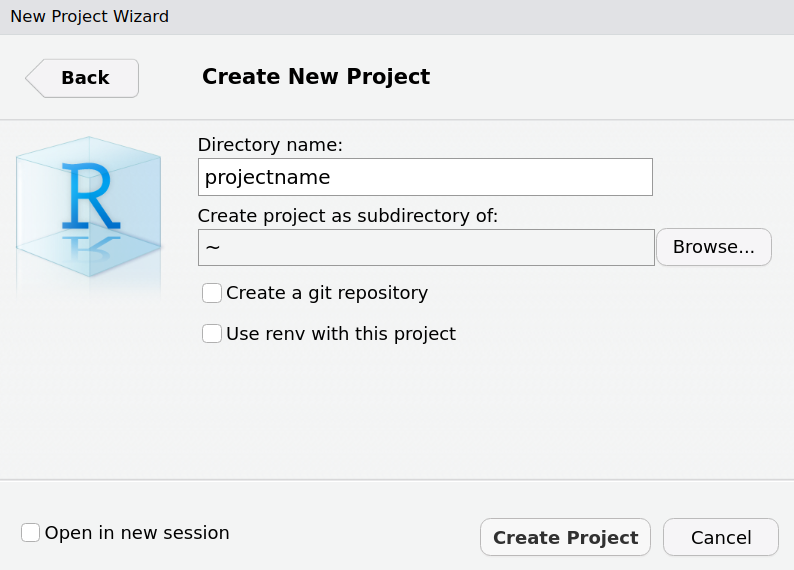The height and width of the screenshot is (570, 794).
Task: Open the Browse... directory chooser
Action: pos(713,247)
